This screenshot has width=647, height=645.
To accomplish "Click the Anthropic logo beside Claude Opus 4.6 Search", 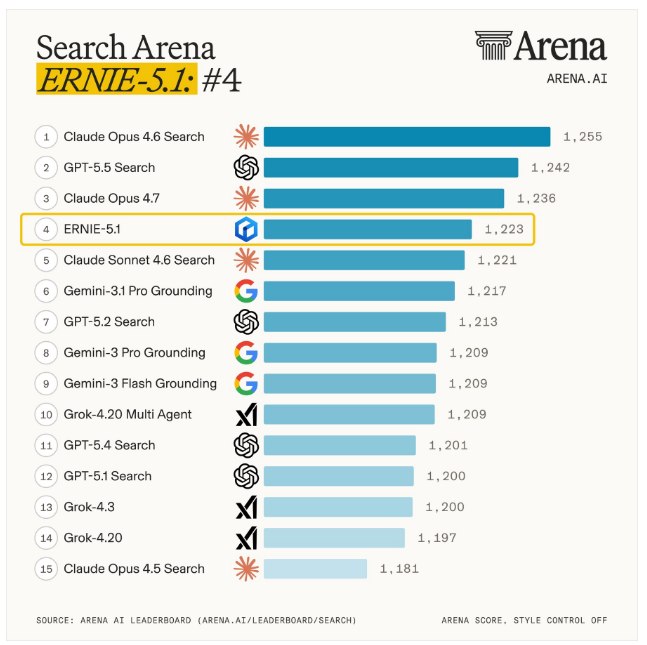I will [x=246, y=137].
